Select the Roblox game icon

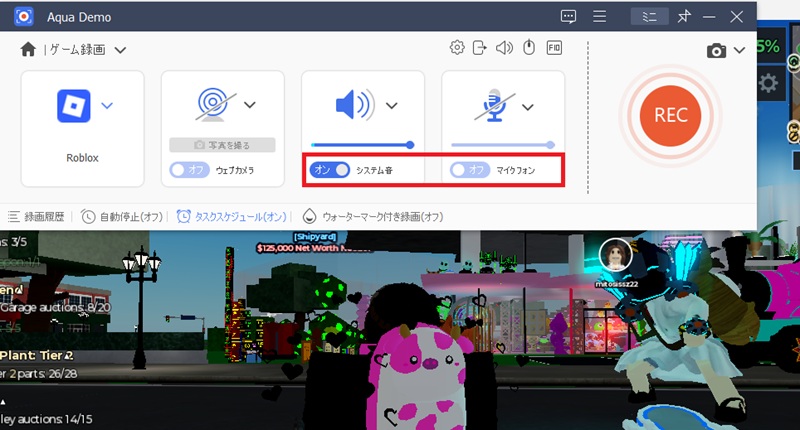73,106
